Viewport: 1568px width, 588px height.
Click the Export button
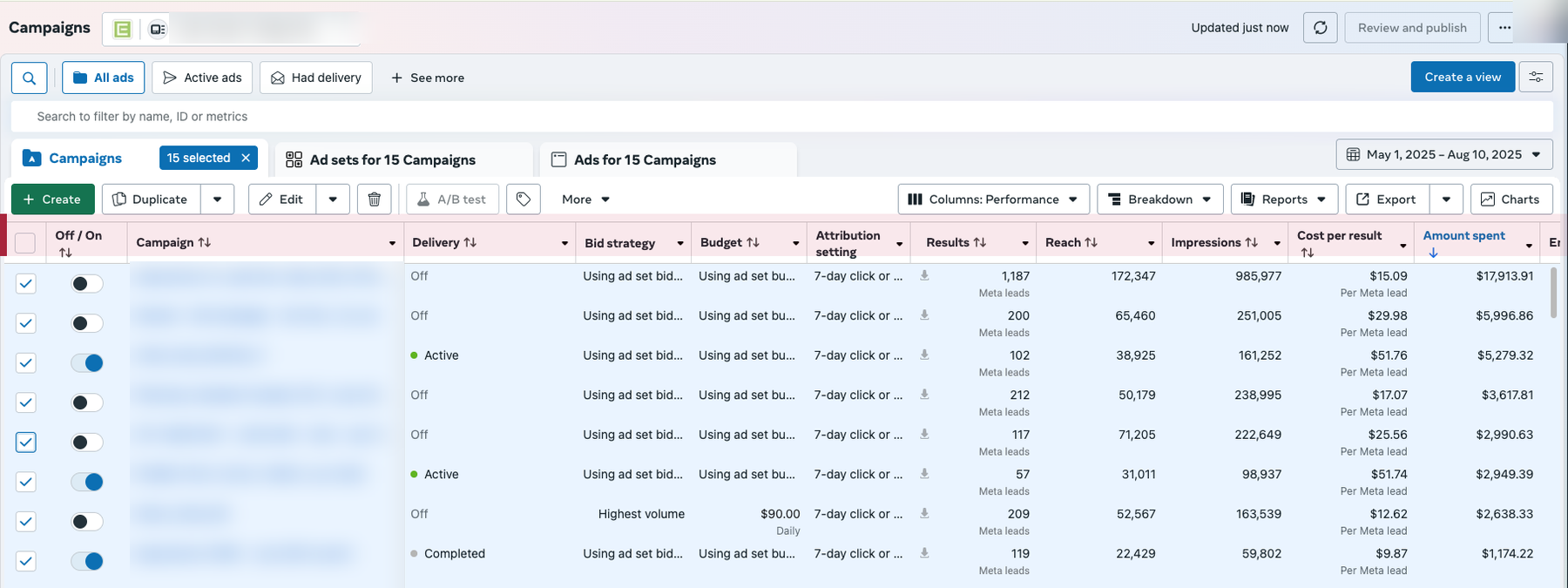click(1388, 199)
